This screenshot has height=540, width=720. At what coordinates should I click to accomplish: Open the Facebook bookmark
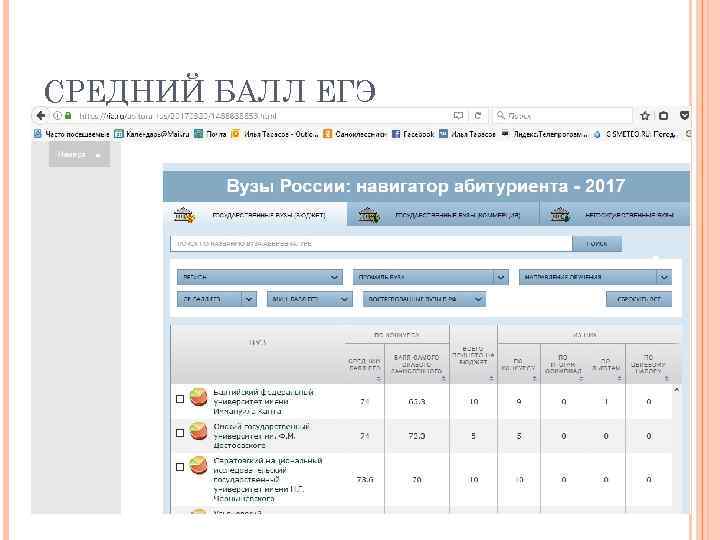(x=413, y=134)
